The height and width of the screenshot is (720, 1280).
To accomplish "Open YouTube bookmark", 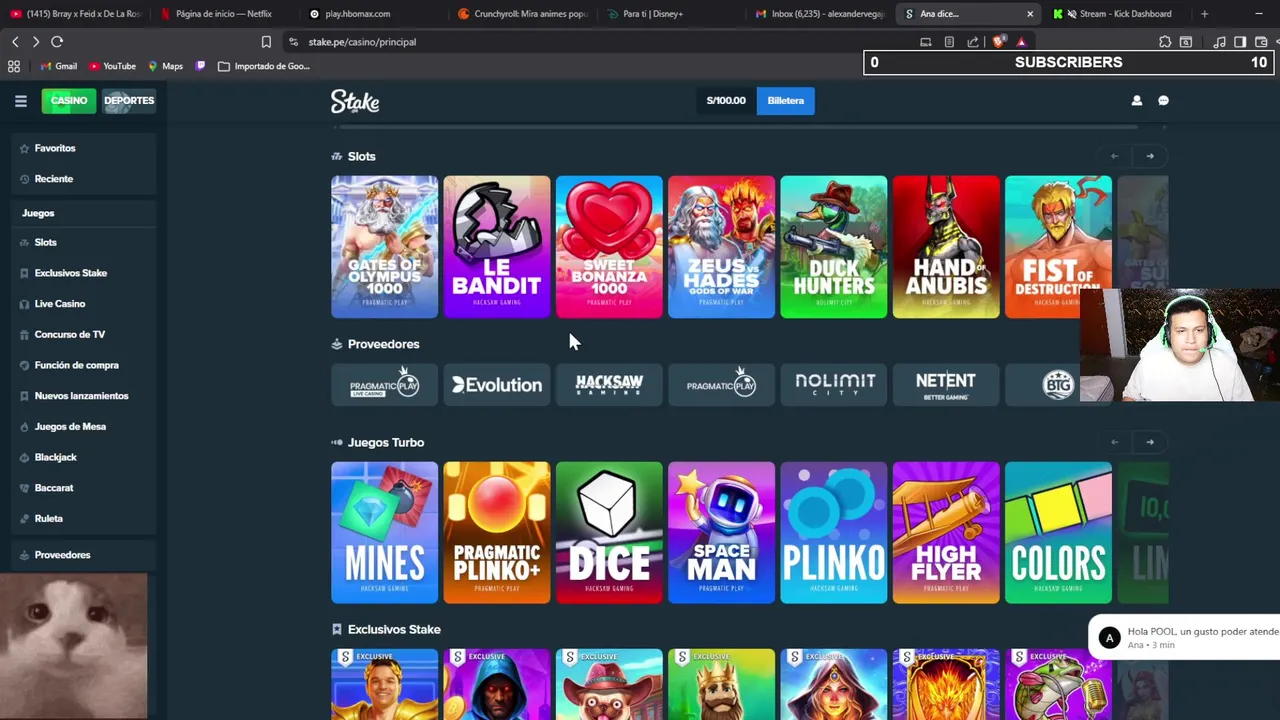I will tap(112, 66).
